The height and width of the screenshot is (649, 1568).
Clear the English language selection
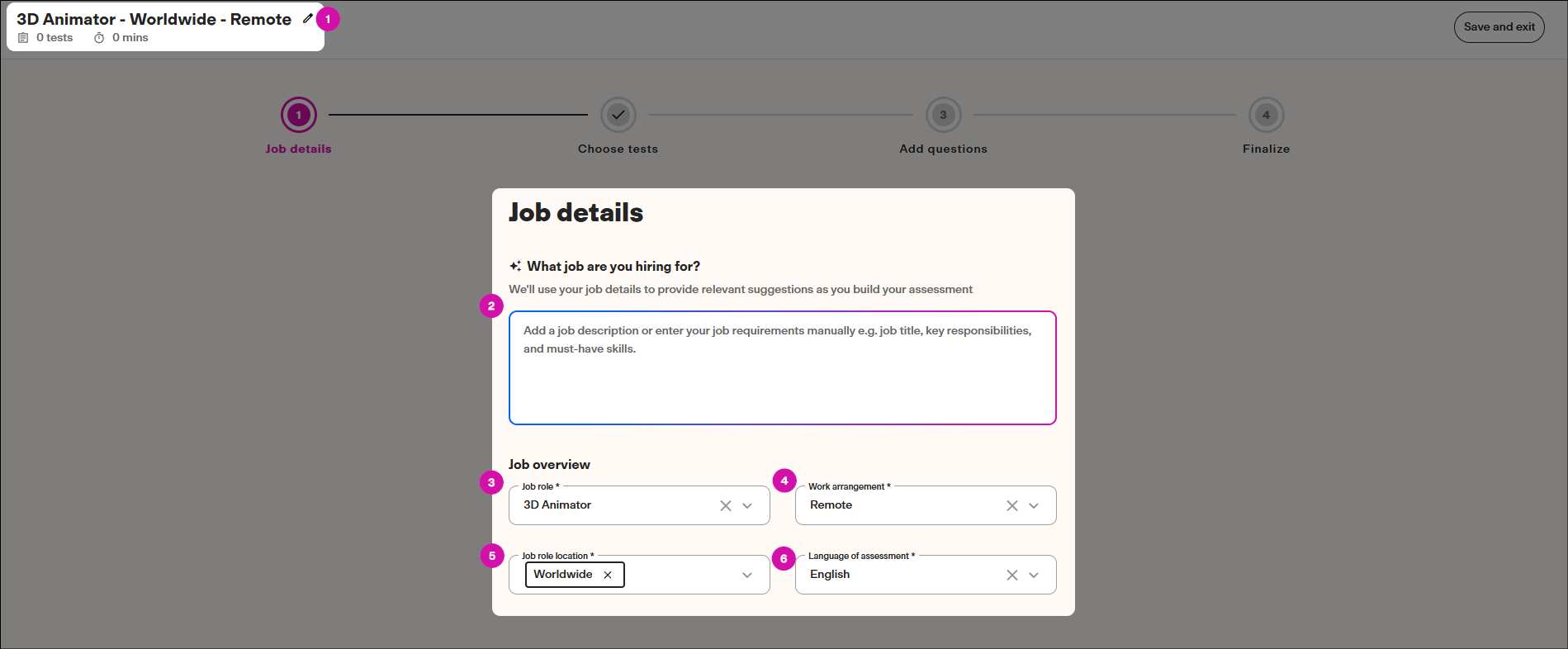coord(1012,575)
